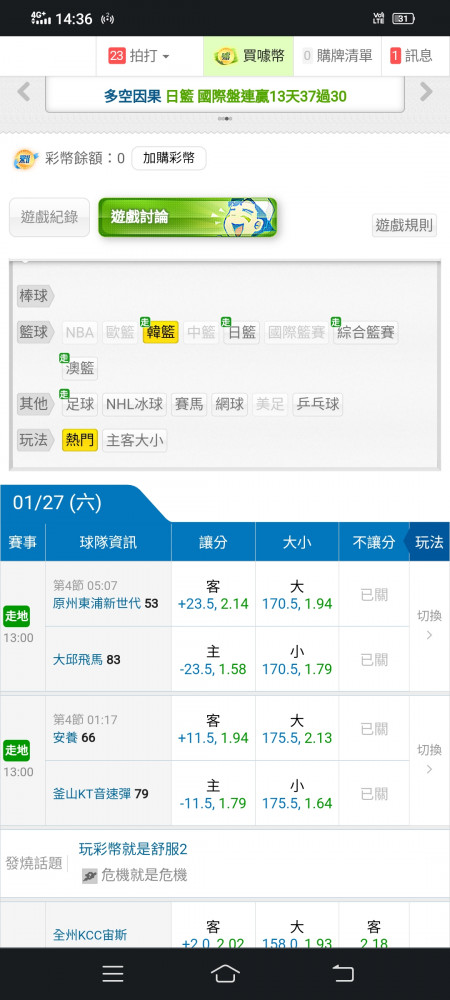Select the 韓籃 league filter

tap(161, 332)
